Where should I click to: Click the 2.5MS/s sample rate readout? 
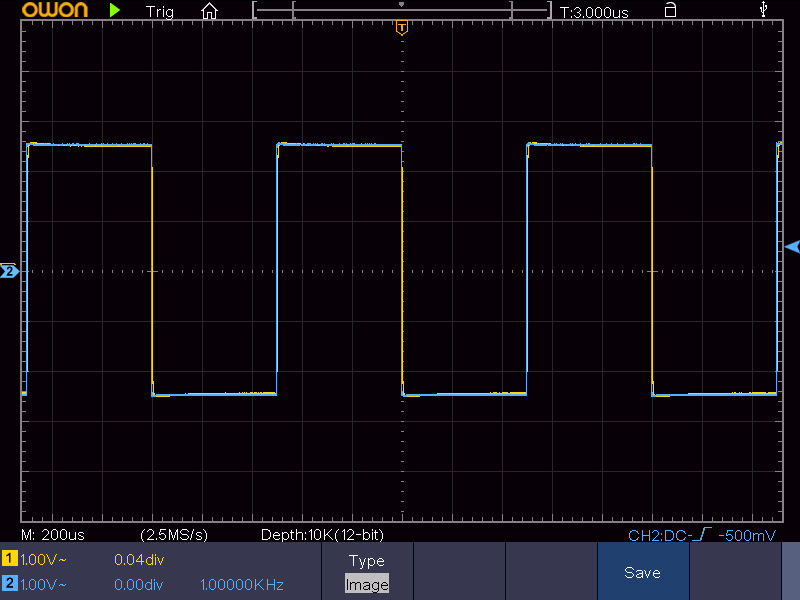[x=174, y=535]
